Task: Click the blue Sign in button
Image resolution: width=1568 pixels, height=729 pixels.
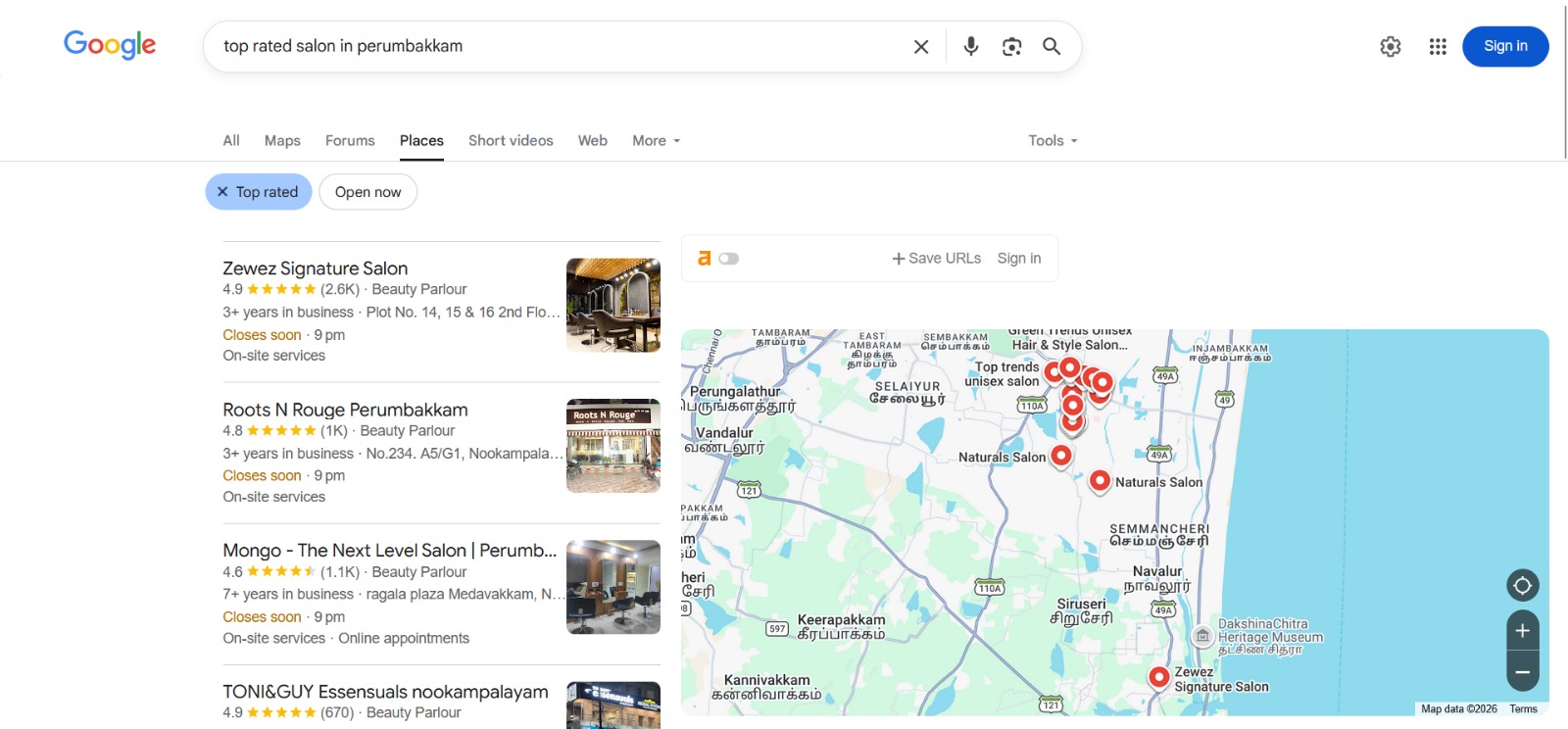Action: click(x=1505, y=46)
